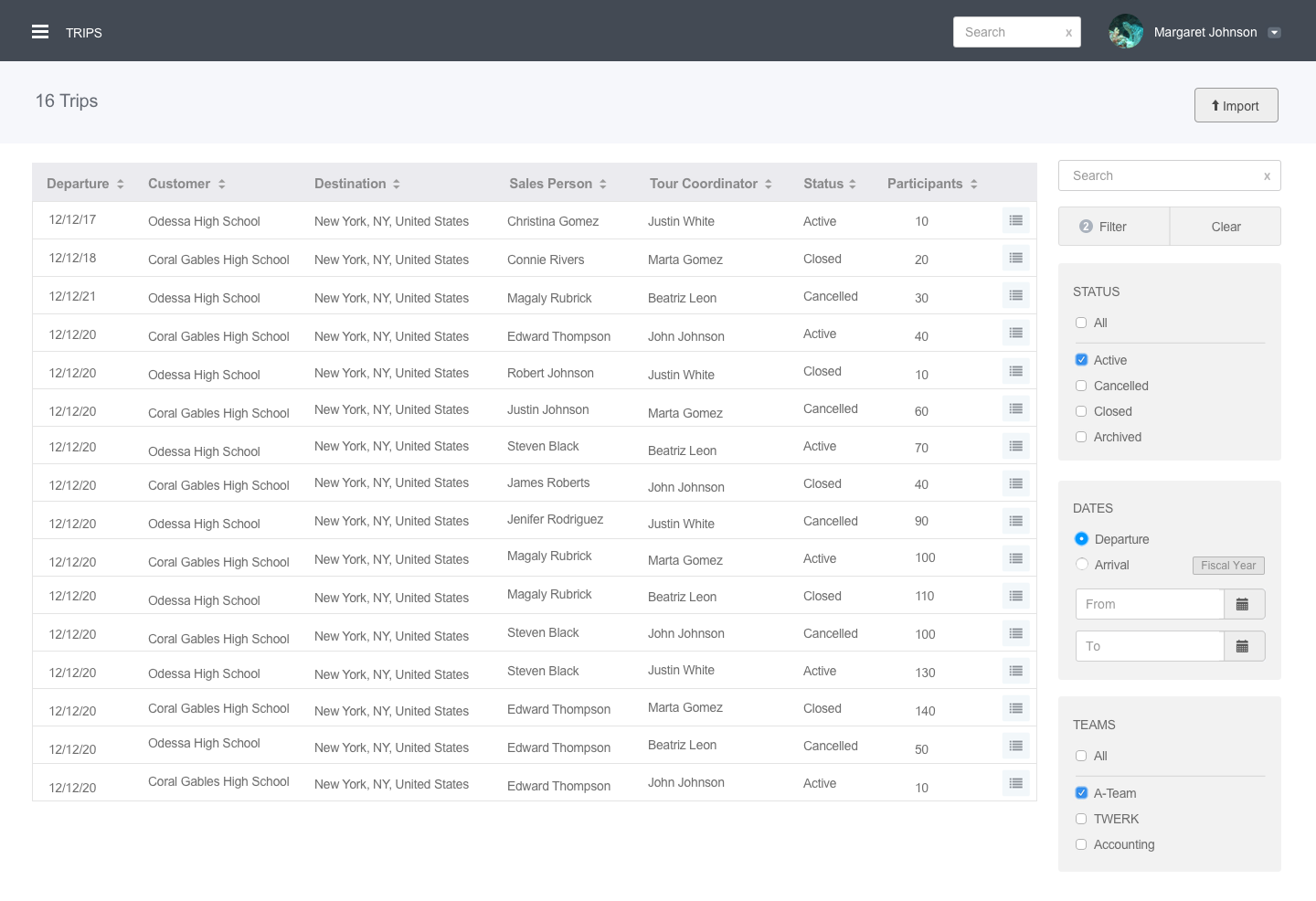The width and height of the screenshot is (1316, 901).
Task: Open the hamburger navigation menu
Action: tap(40, 32)
